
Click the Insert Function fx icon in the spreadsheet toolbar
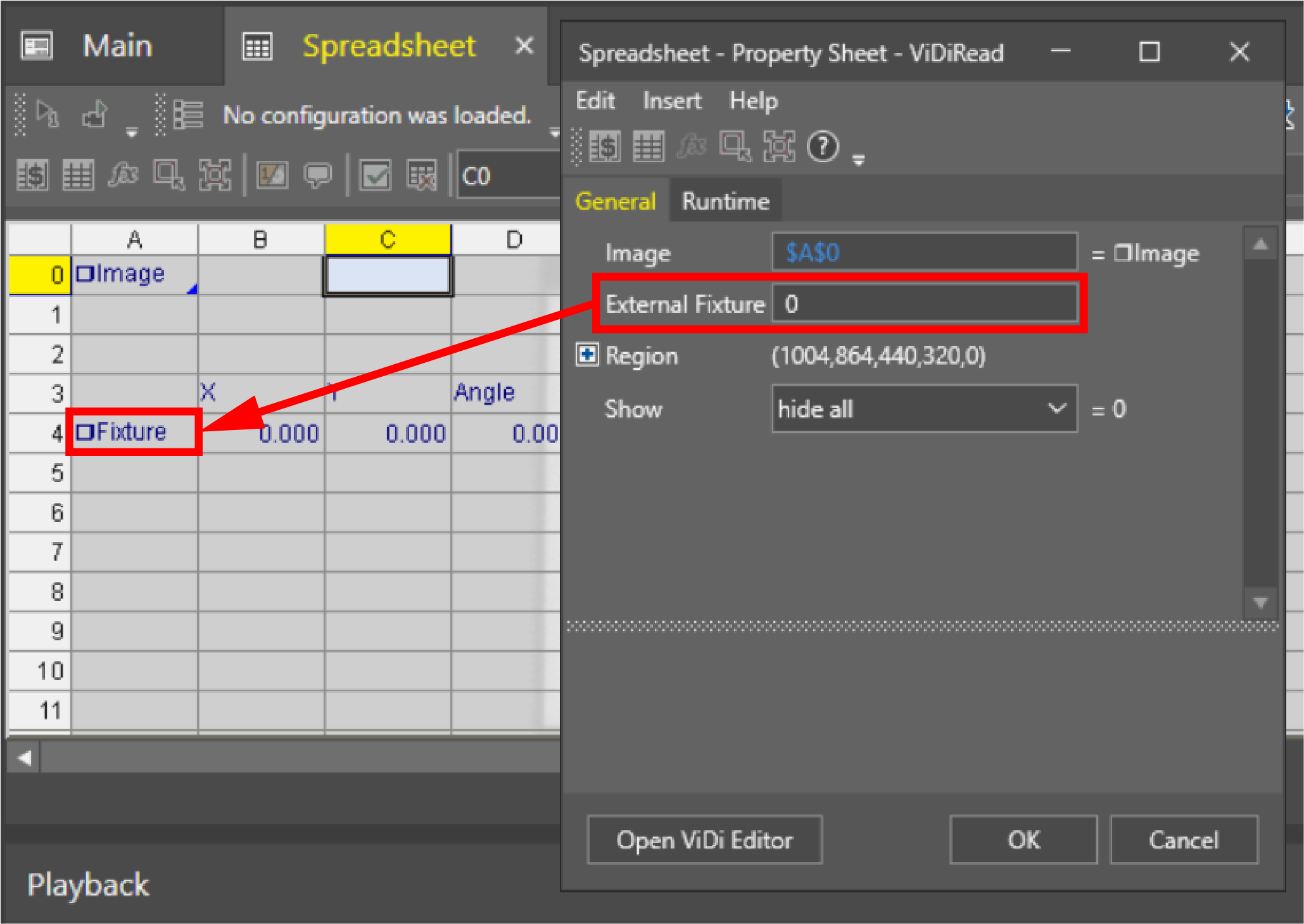coord(122,175)
